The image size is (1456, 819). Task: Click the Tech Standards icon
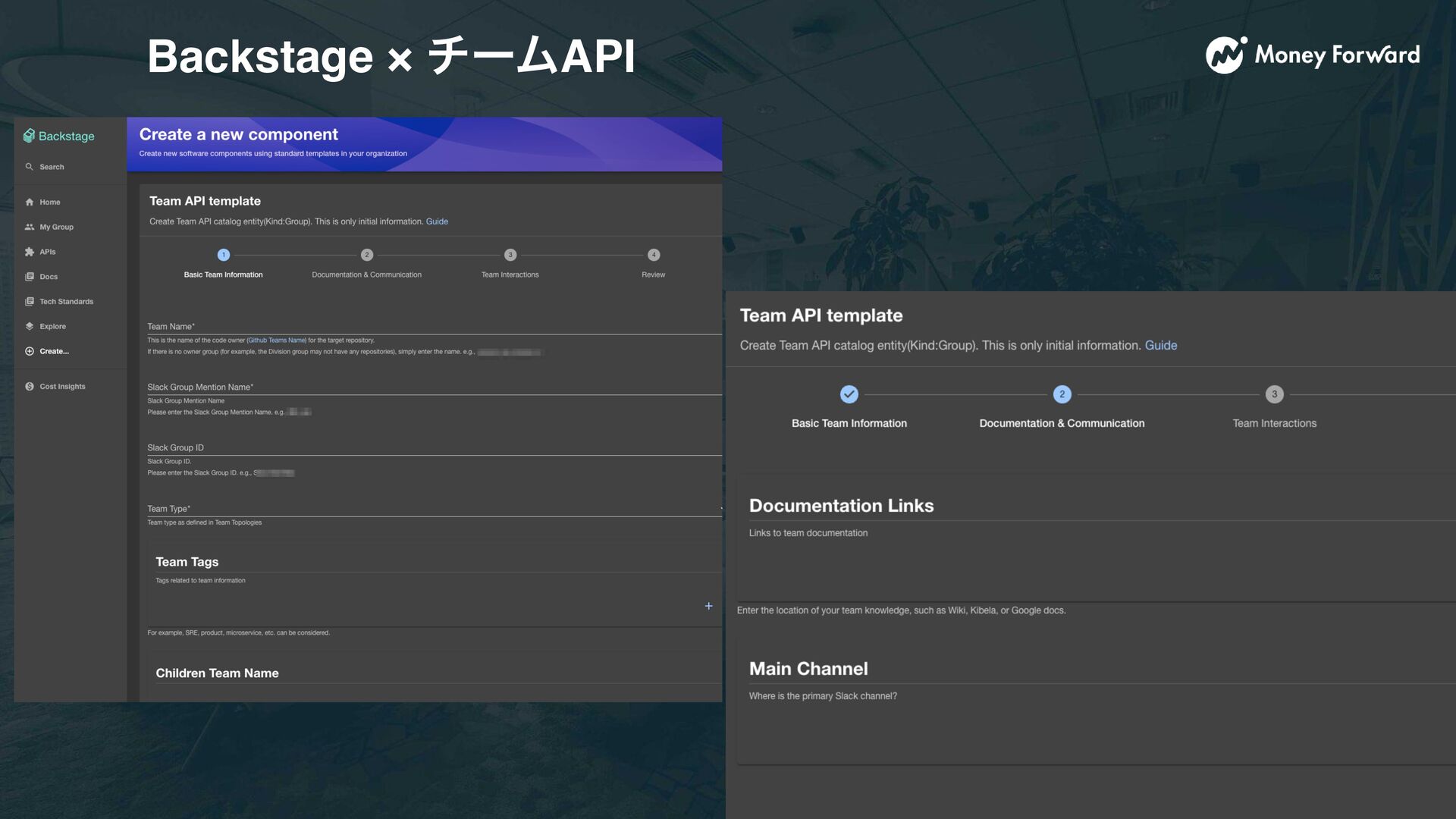[30, 302]
